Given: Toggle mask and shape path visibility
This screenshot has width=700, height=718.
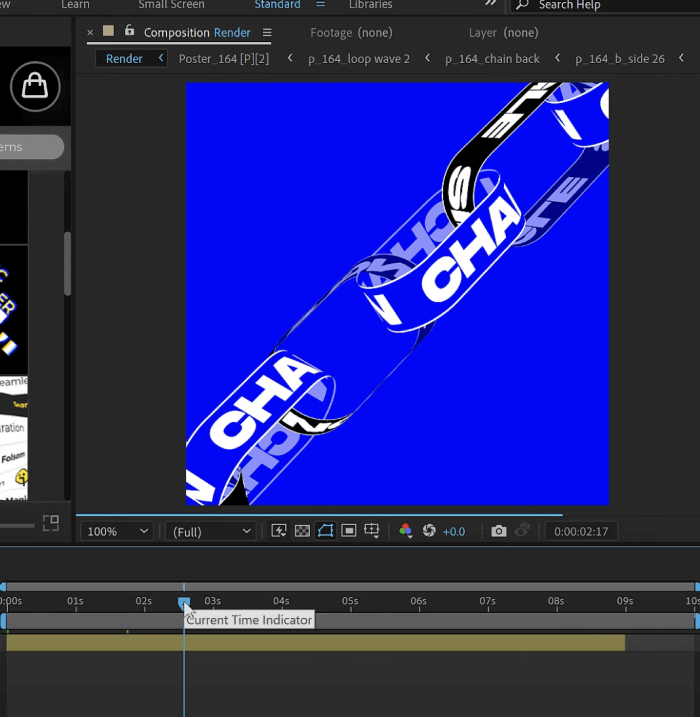Looking at the screenshot, I should coord(325,531).
